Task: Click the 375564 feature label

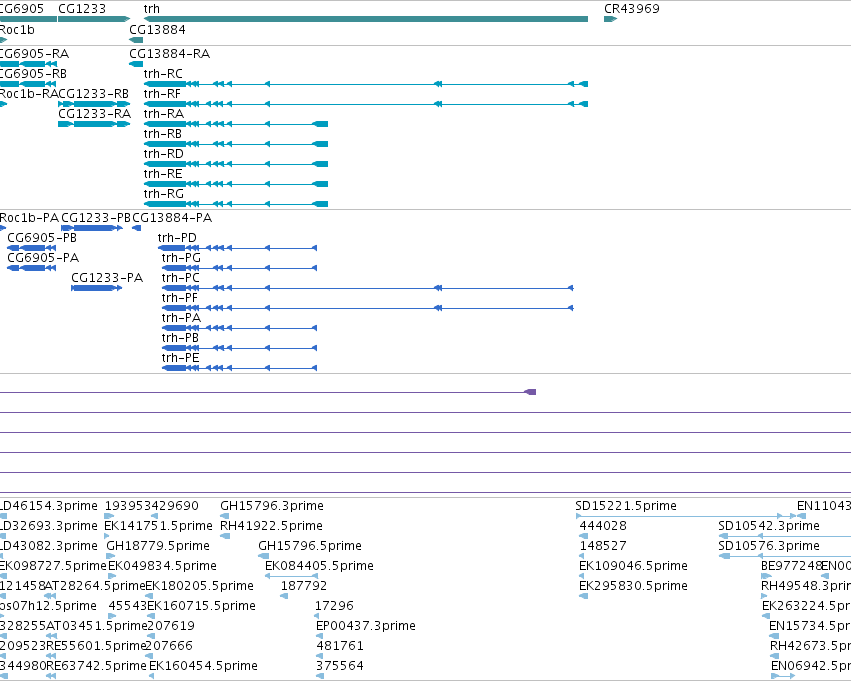Action: coord(340,666)
